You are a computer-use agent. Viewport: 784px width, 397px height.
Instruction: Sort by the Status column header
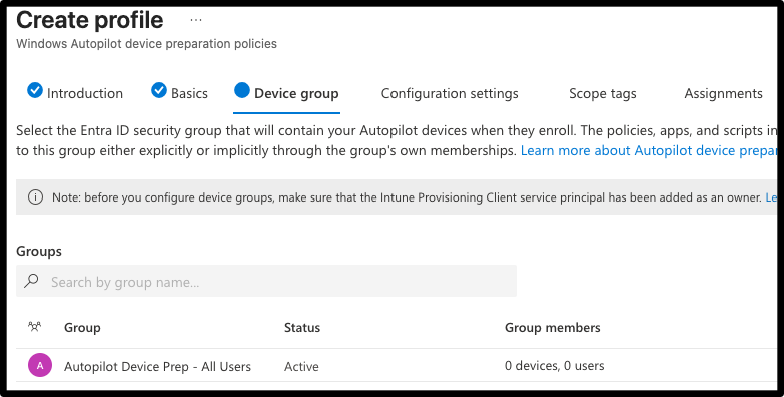pyautogui.click(x=302, y=328)
